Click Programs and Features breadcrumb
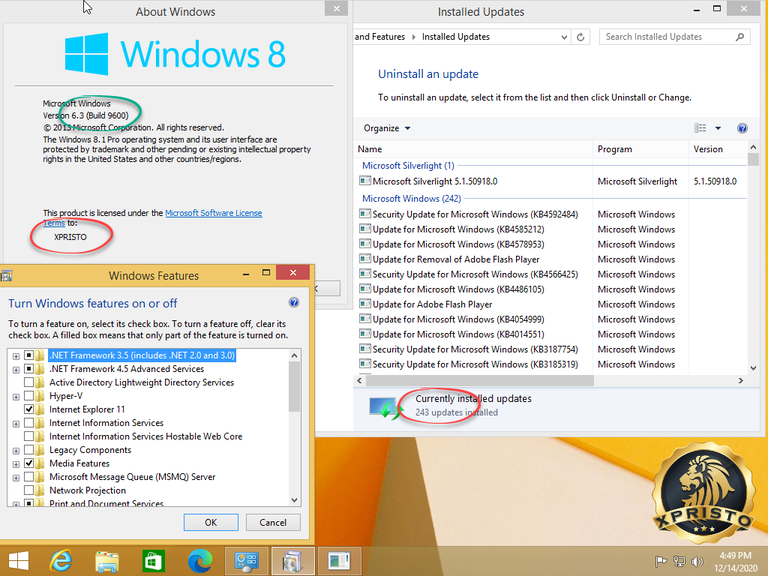This screenshot has height=576, width=768. [380, 37]
